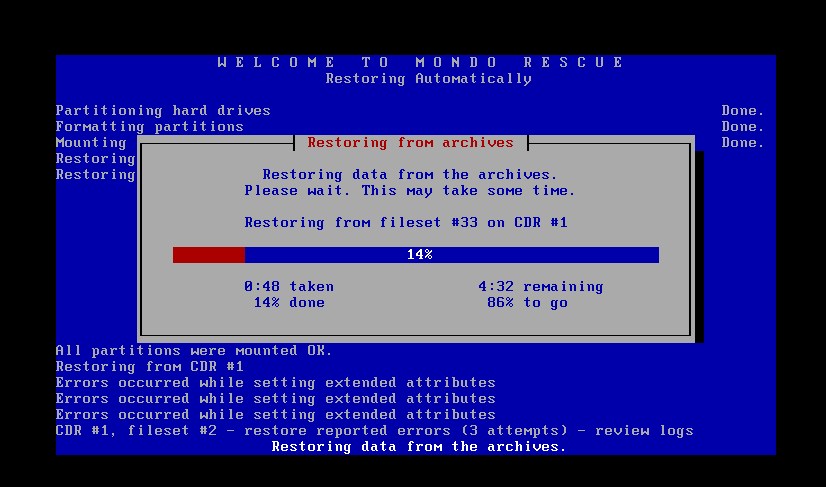
Task: Click 'Restoring from fileset #33 on CDR #1'
Action: (406, 222)
